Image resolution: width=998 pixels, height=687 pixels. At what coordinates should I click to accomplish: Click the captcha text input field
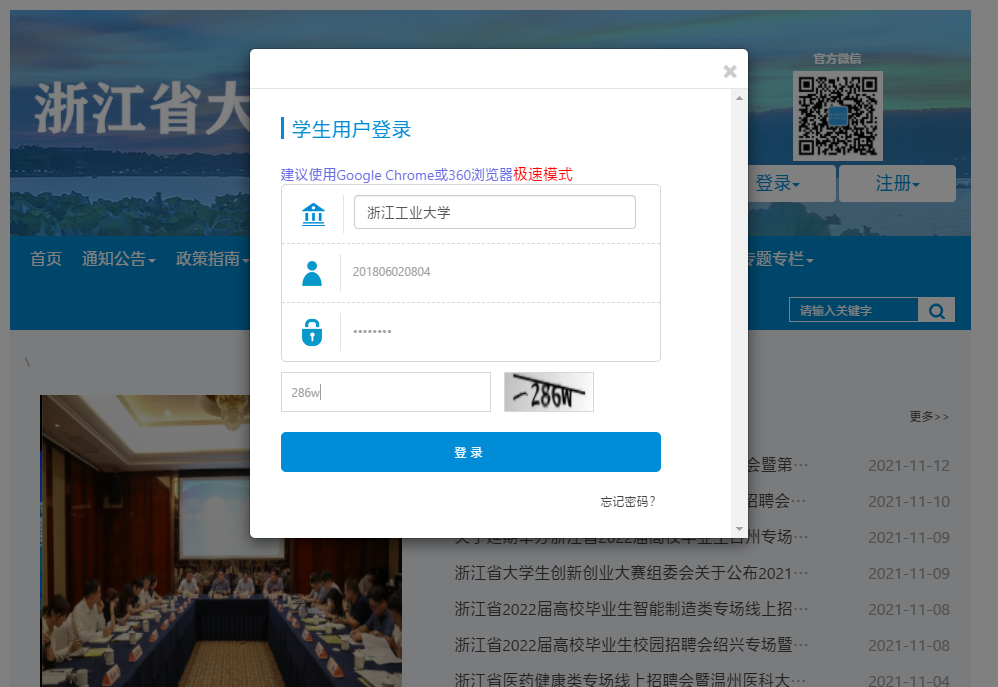pos(385,392)
